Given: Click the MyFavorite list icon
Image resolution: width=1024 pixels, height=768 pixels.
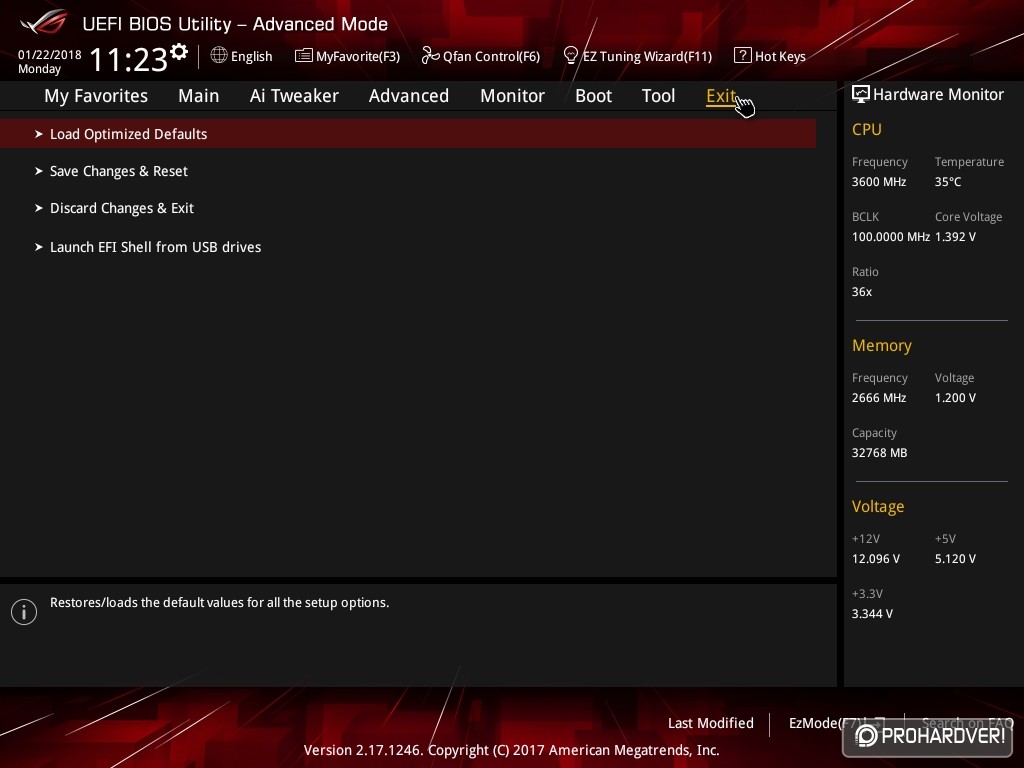Looking at the screenshot, I should pos(303,56).
